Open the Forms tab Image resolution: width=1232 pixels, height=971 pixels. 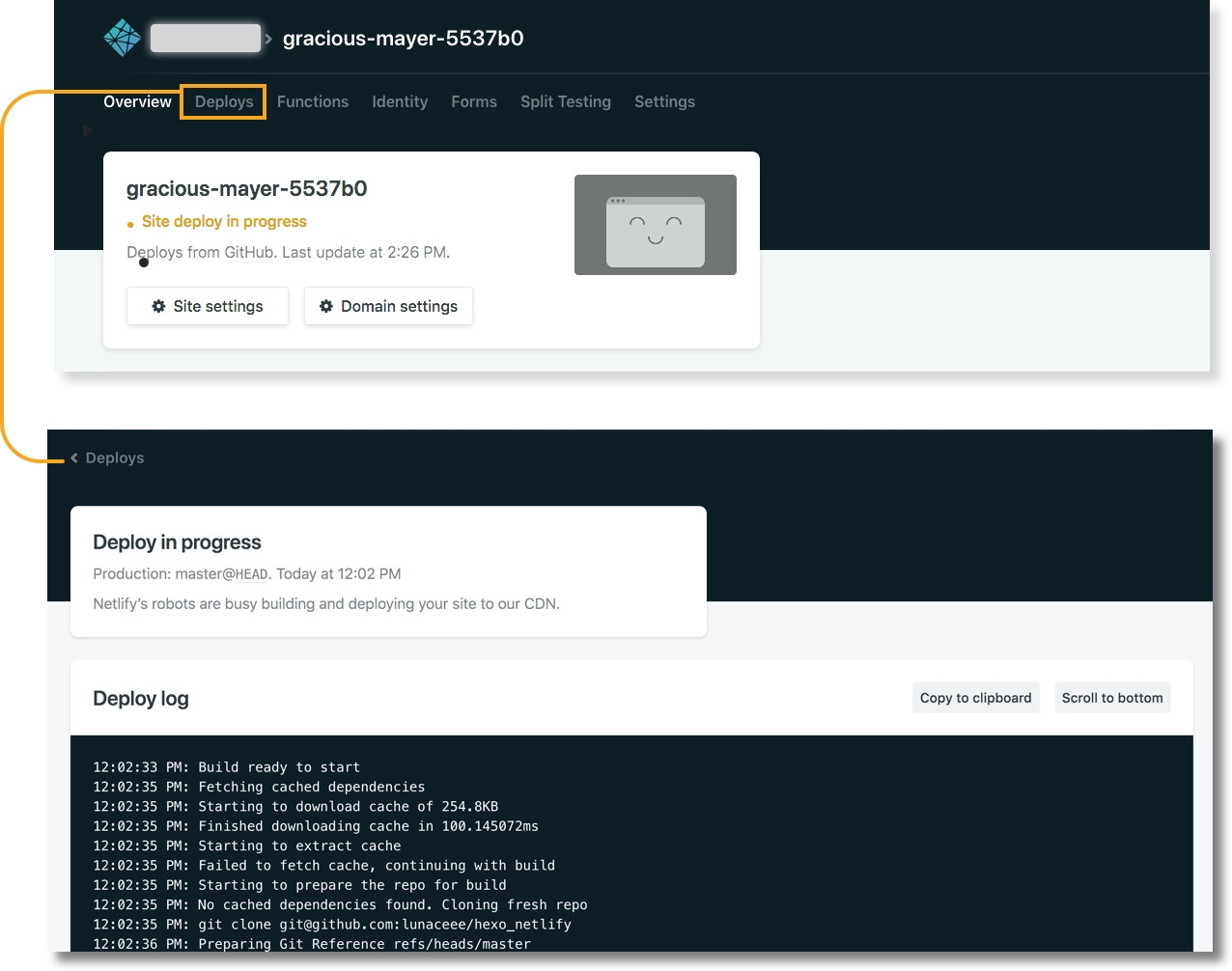(x=473, y=101)
